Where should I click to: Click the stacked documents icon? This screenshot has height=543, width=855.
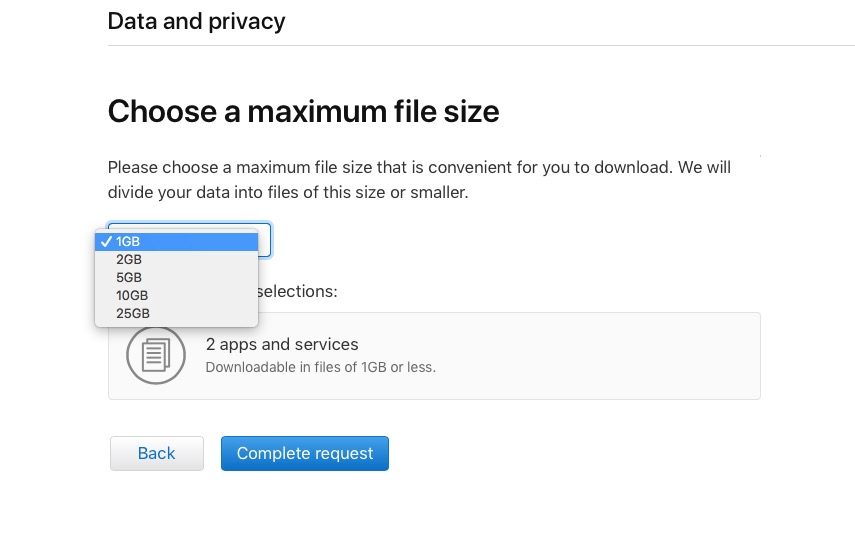point(156,354)
